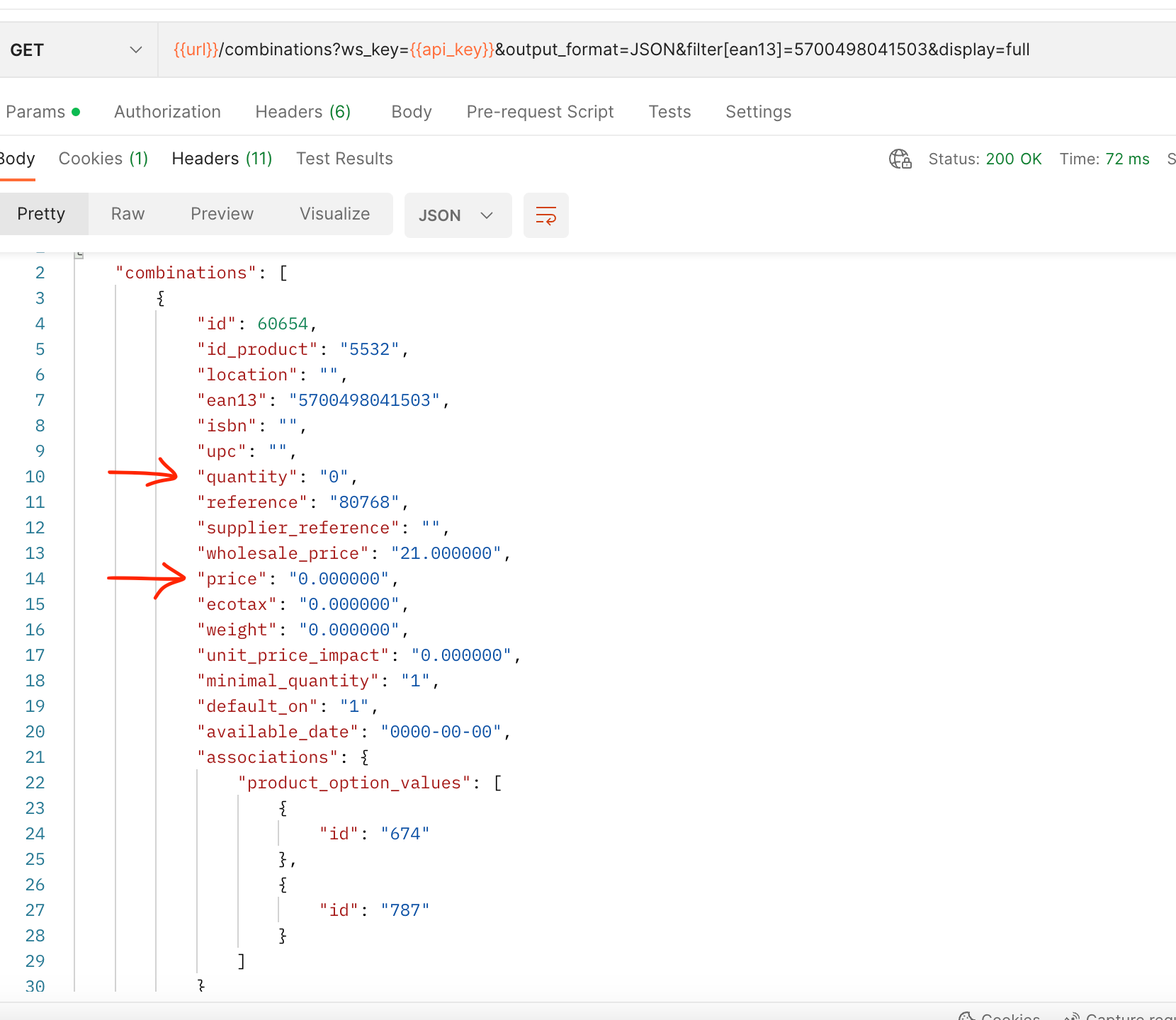Switch to Preview response view
The width and height of the screenshot is (1176, 1020).
[x=222, y=214]
